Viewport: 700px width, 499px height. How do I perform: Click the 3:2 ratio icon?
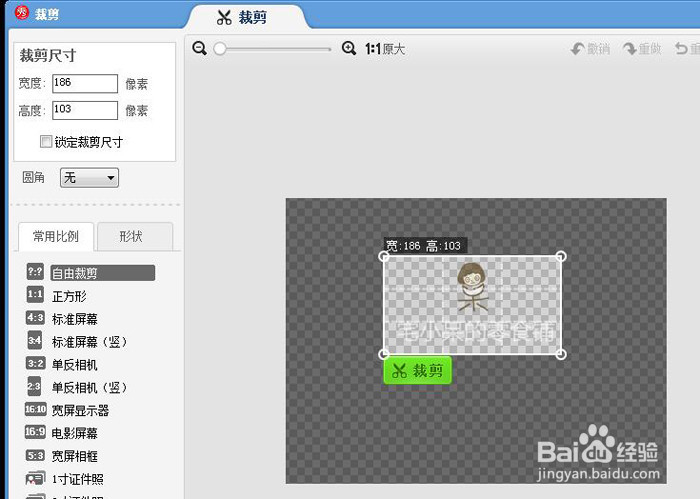(x=35, y=363)
